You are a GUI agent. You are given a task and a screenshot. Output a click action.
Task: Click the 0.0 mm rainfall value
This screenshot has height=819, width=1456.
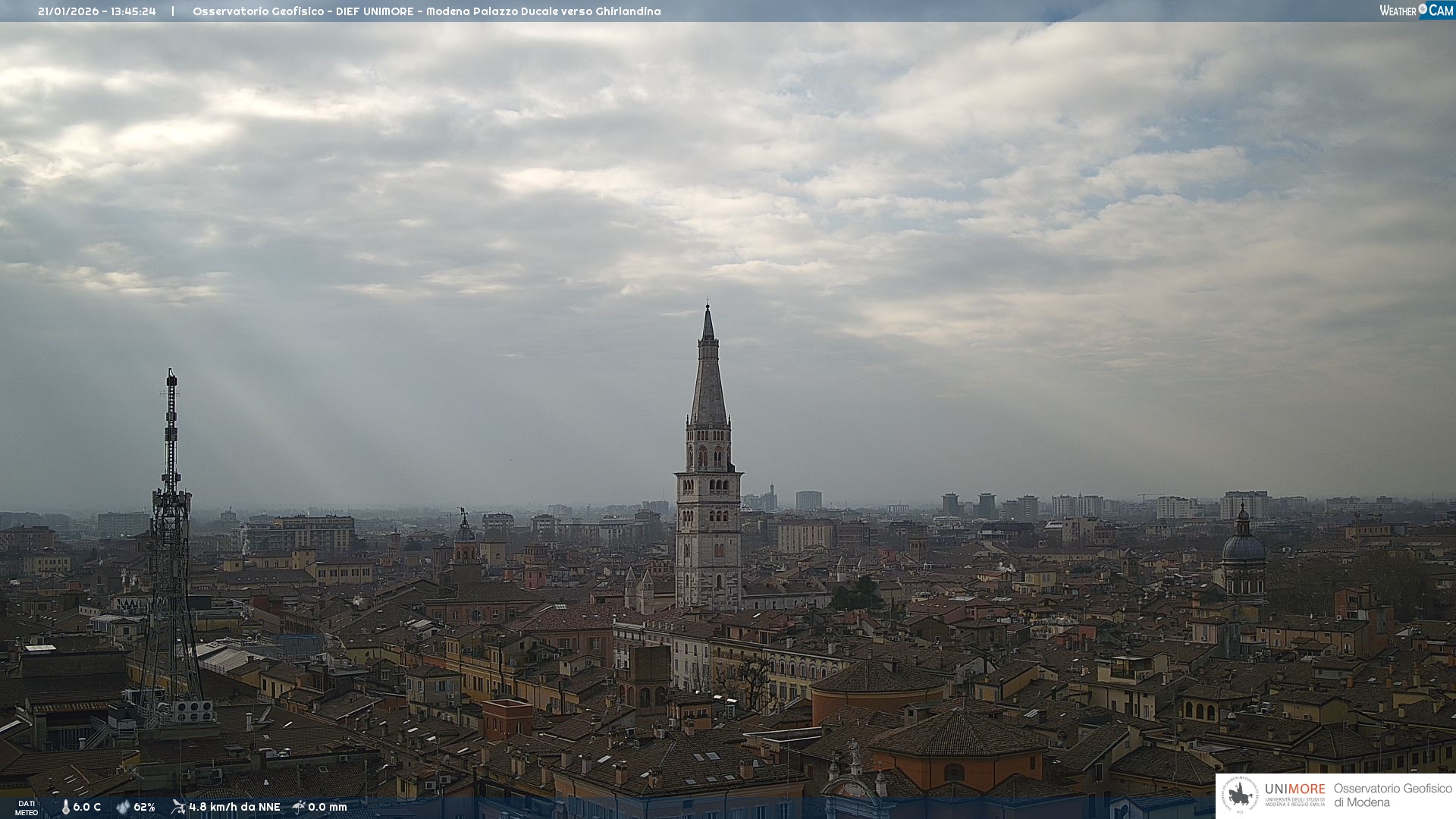tap(328, 807)
